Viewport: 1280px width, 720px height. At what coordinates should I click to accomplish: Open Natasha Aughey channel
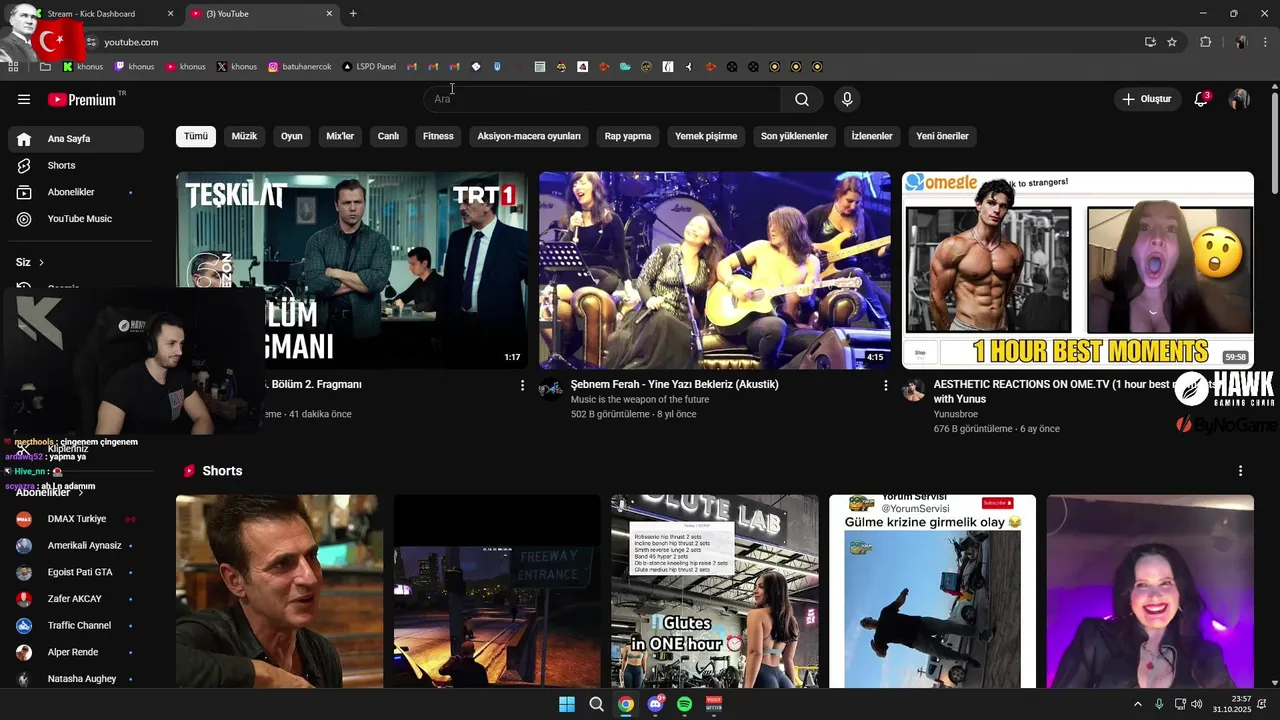76,679
